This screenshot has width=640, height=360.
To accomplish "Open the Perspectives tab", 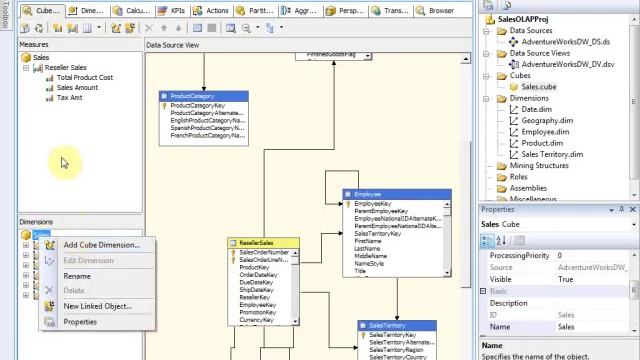I will 345,11.
